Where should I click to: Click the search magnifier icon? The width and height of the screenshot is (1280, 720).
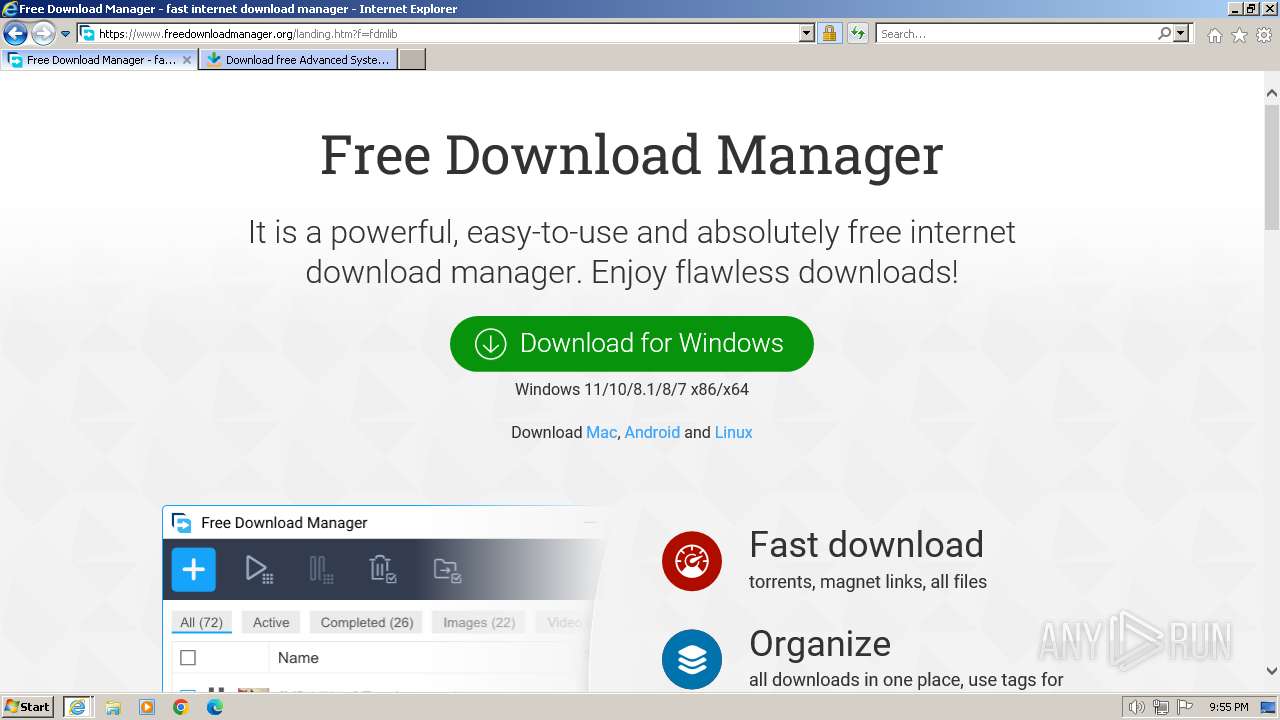tap(1165, 33)
